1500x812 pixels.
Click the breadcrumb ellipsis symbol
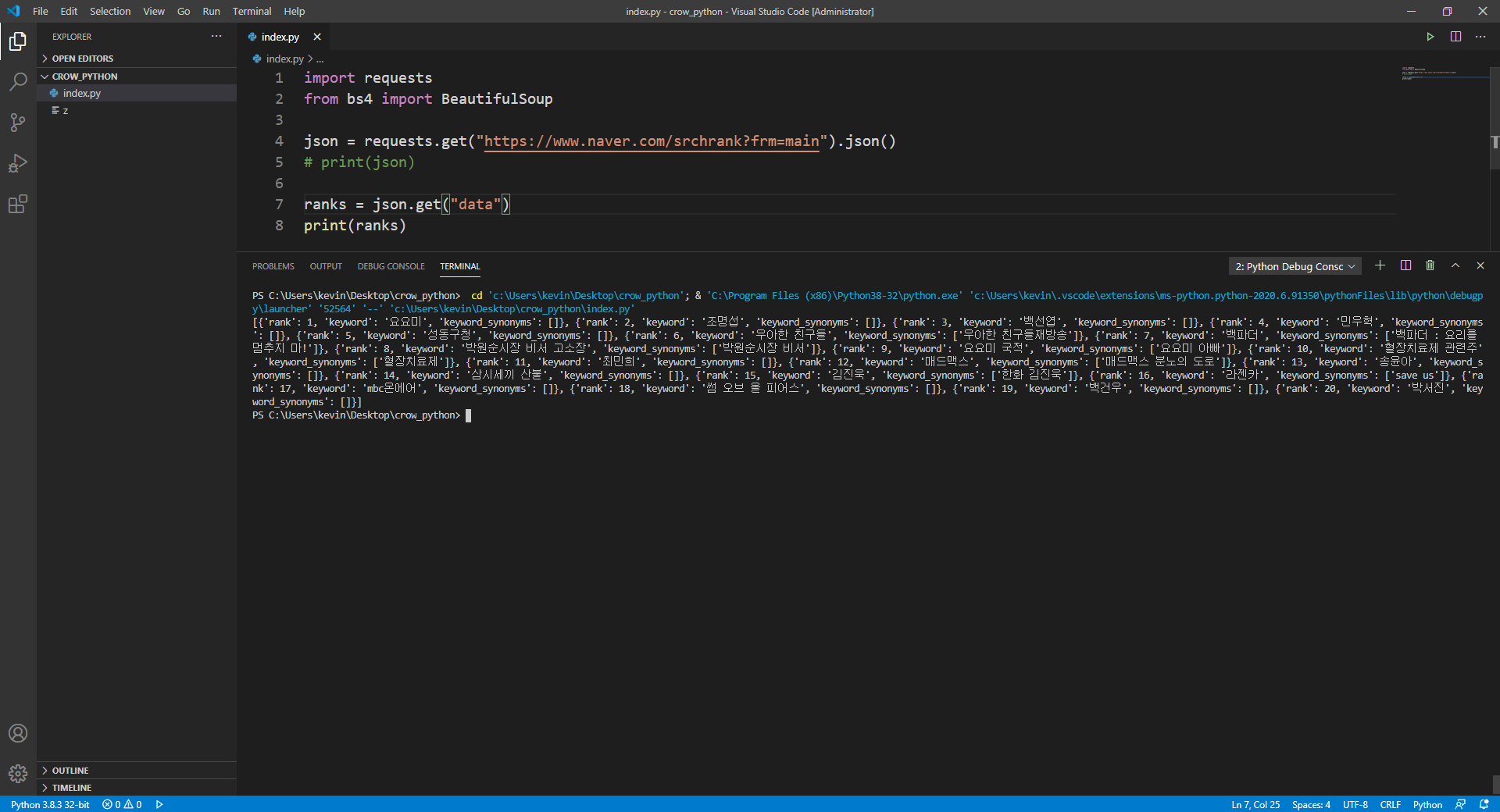point(320,59)
